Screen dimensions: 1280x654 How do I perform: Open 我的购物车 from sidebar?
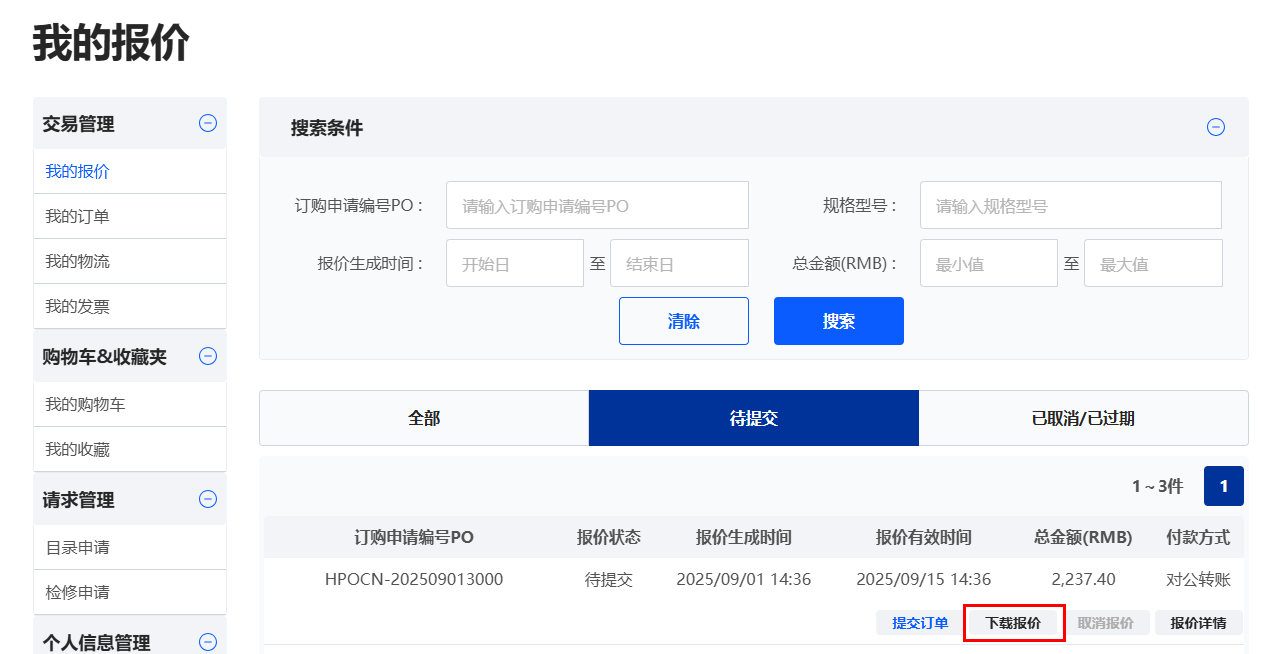(x=85, y=405)
